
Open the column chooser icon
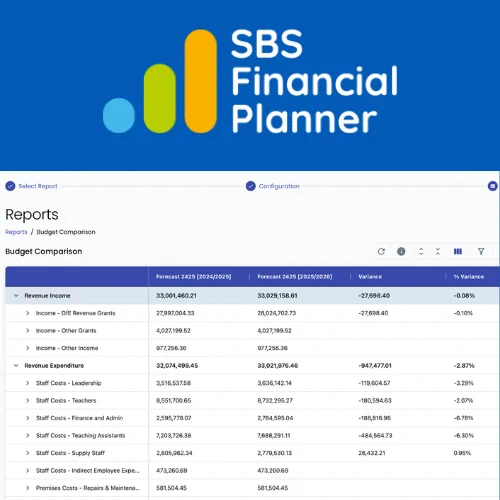(x=458, y=252)
